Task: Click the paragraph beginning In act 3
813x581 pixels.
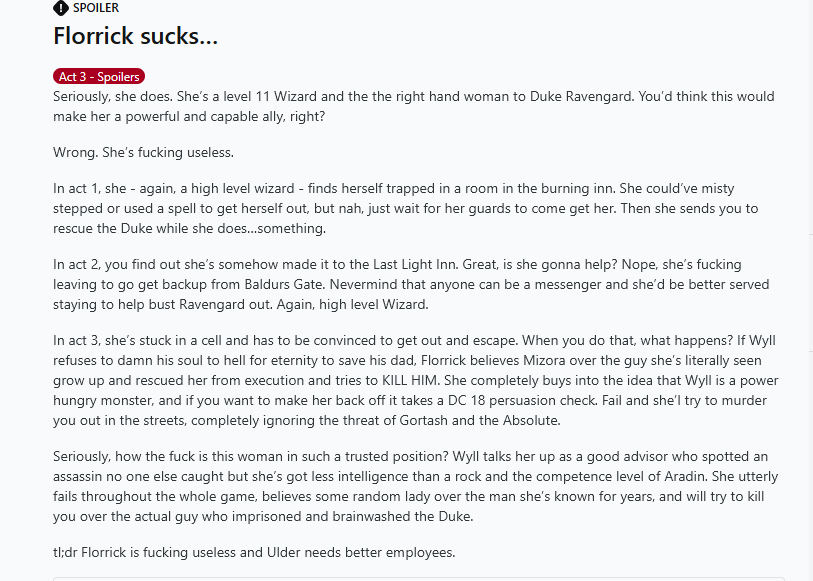Action: (415, 380)
